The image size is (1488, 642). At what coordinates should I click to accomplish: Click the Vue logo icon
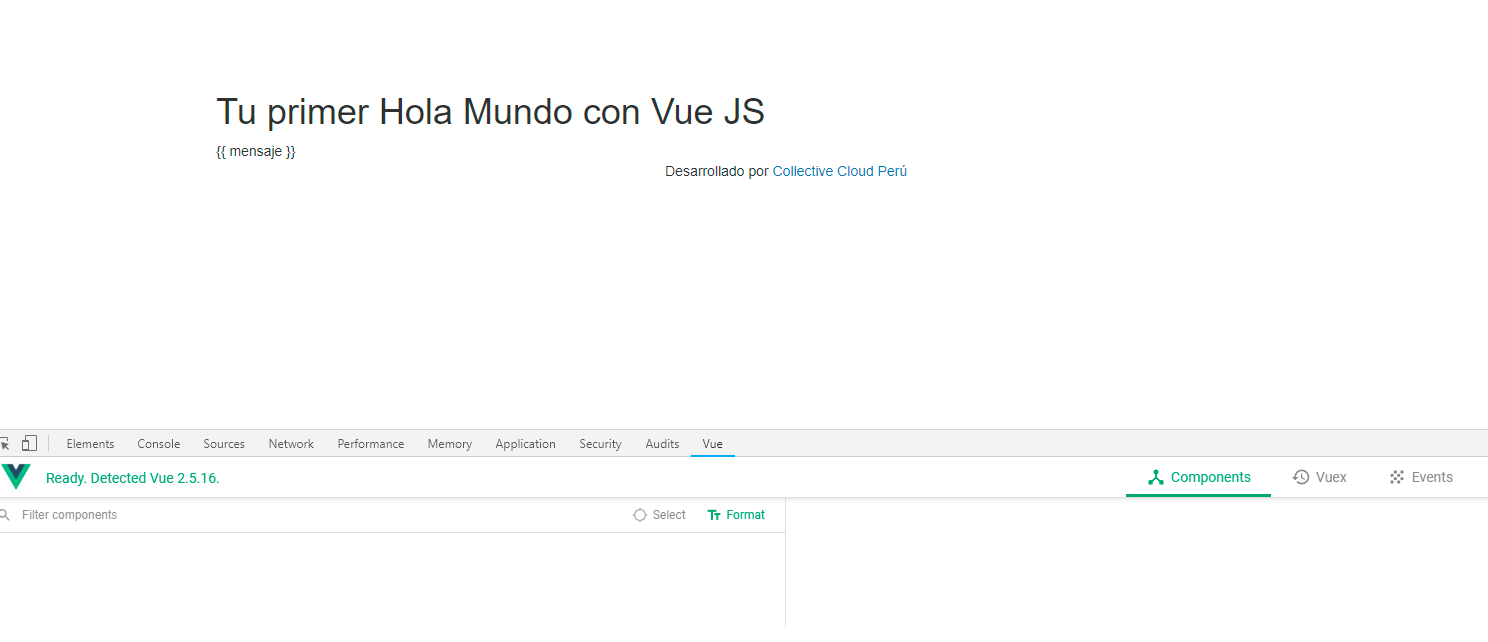[x=16, y=477]
